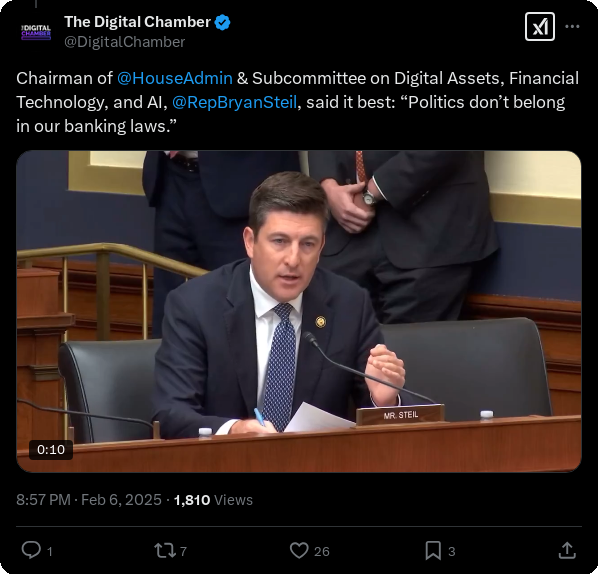Screen dimensions: 598x574
Task: View the 1,810 Views count
Action: pos(213,500)
